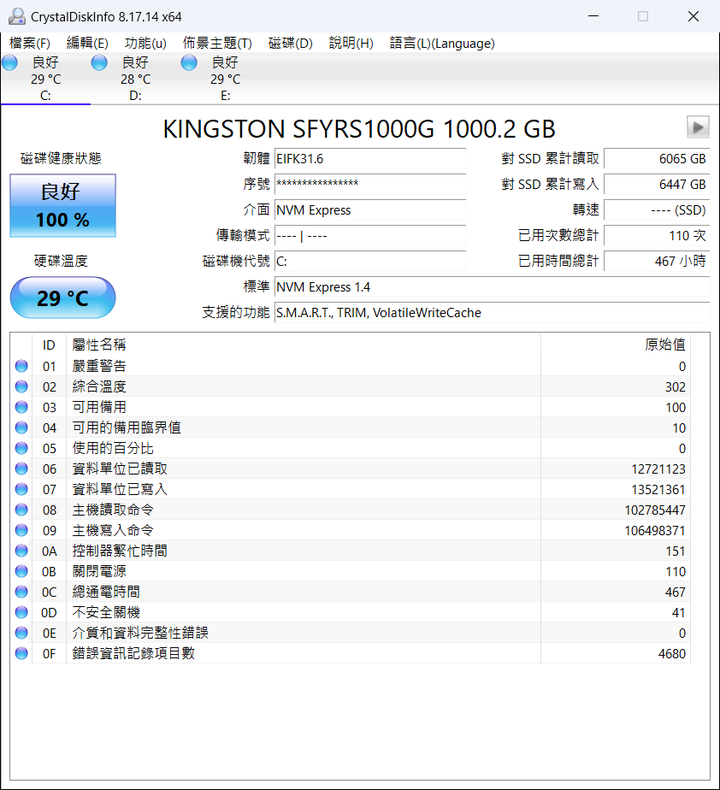Click the status dot for attribute 04 可用的備用臨界值
This screenshot has width=720, height=790.
click(21, 428)
